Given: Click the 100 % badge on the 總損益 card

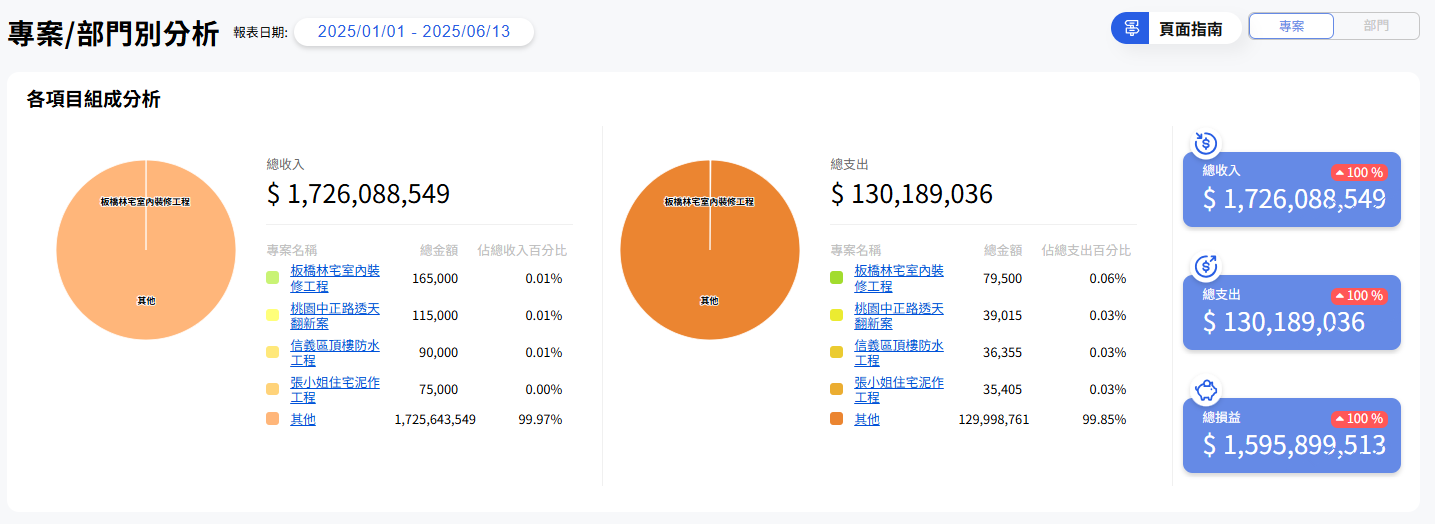Looking at the screenshot, I should 1359,418.
